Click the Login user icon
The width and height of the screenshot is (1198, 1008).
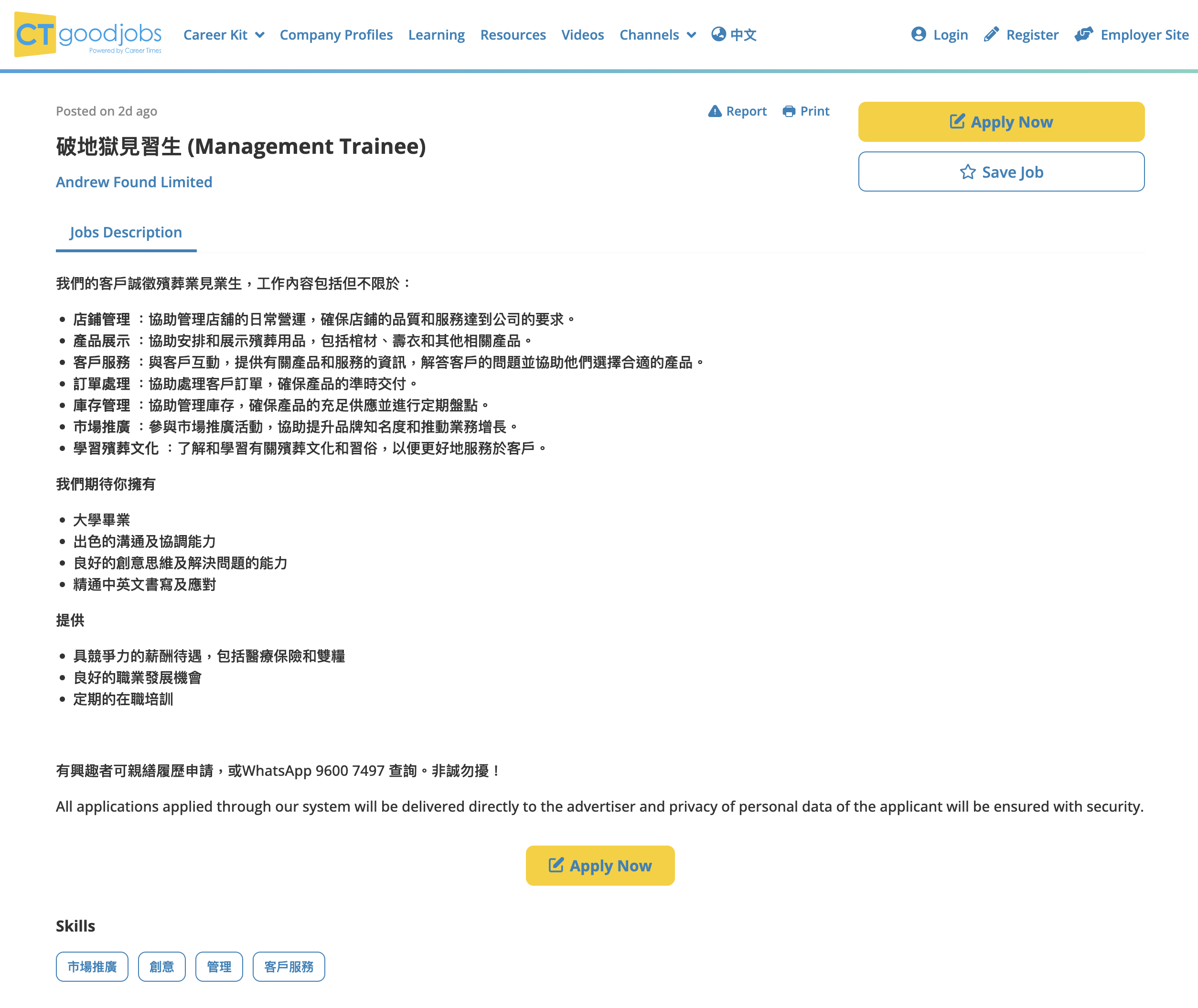918,34
